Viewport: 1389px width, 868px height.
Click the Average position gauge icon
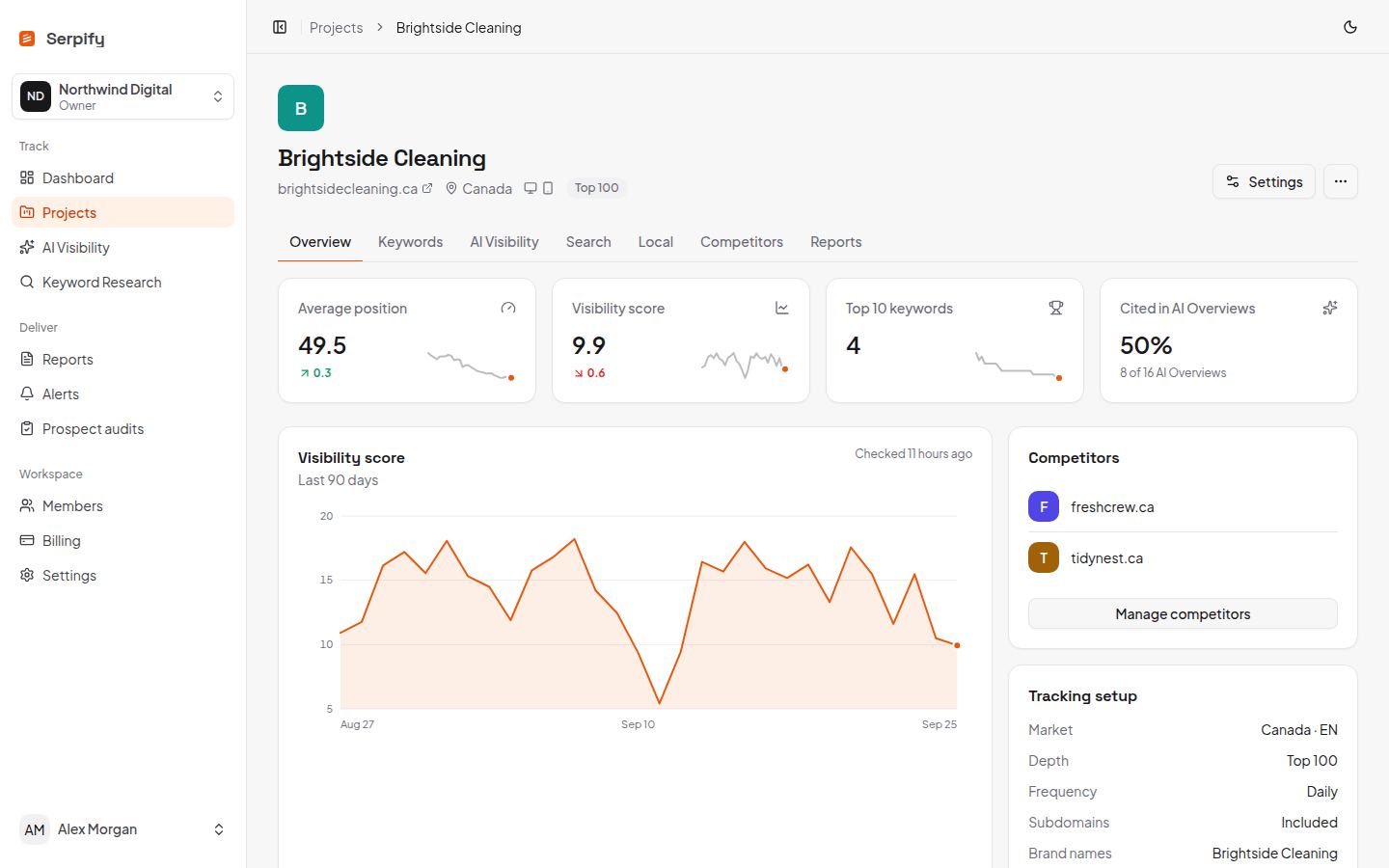click(508, 308)
